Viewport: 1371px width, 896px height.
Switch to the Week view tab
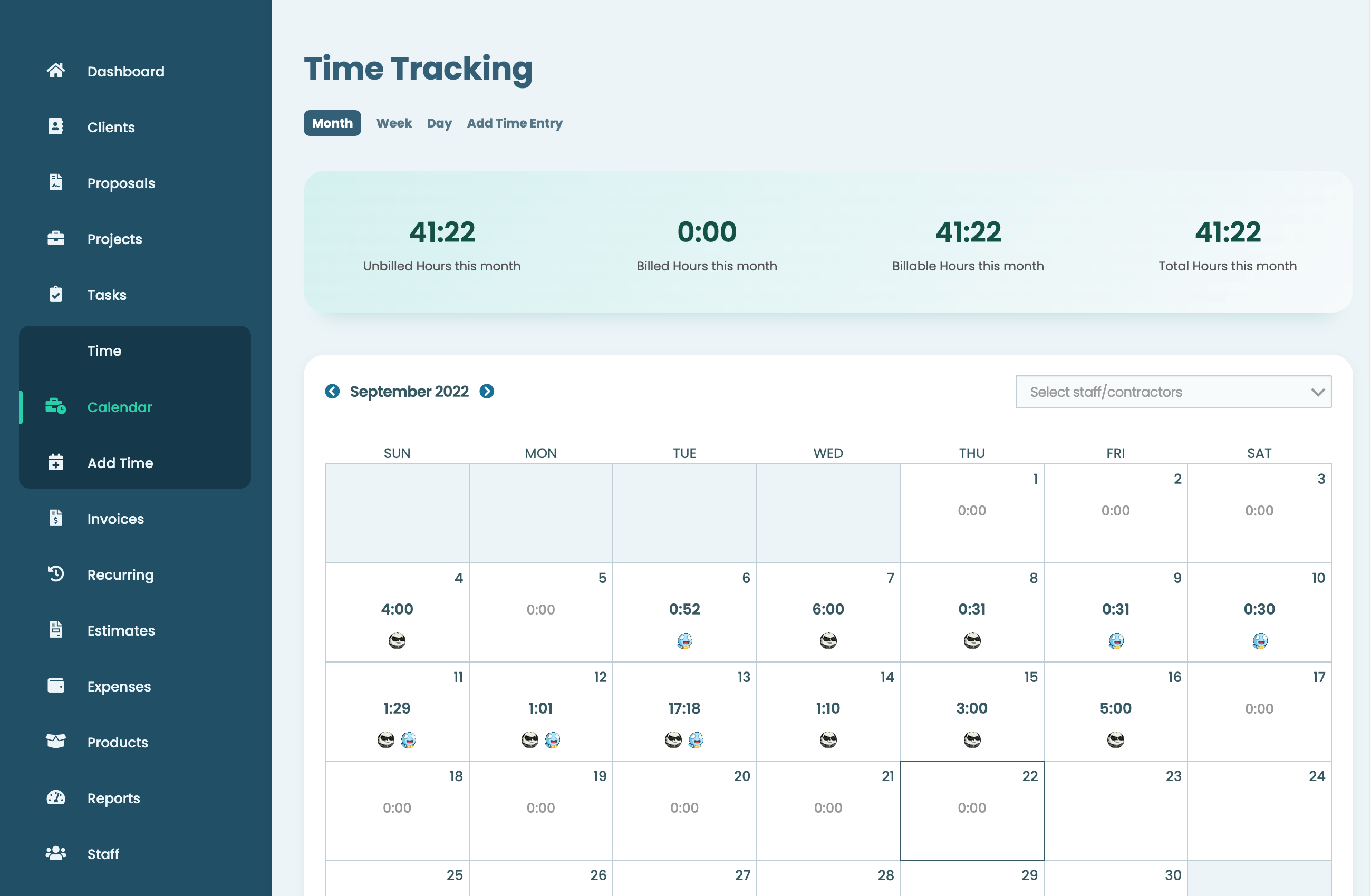[x=393, y=123]
